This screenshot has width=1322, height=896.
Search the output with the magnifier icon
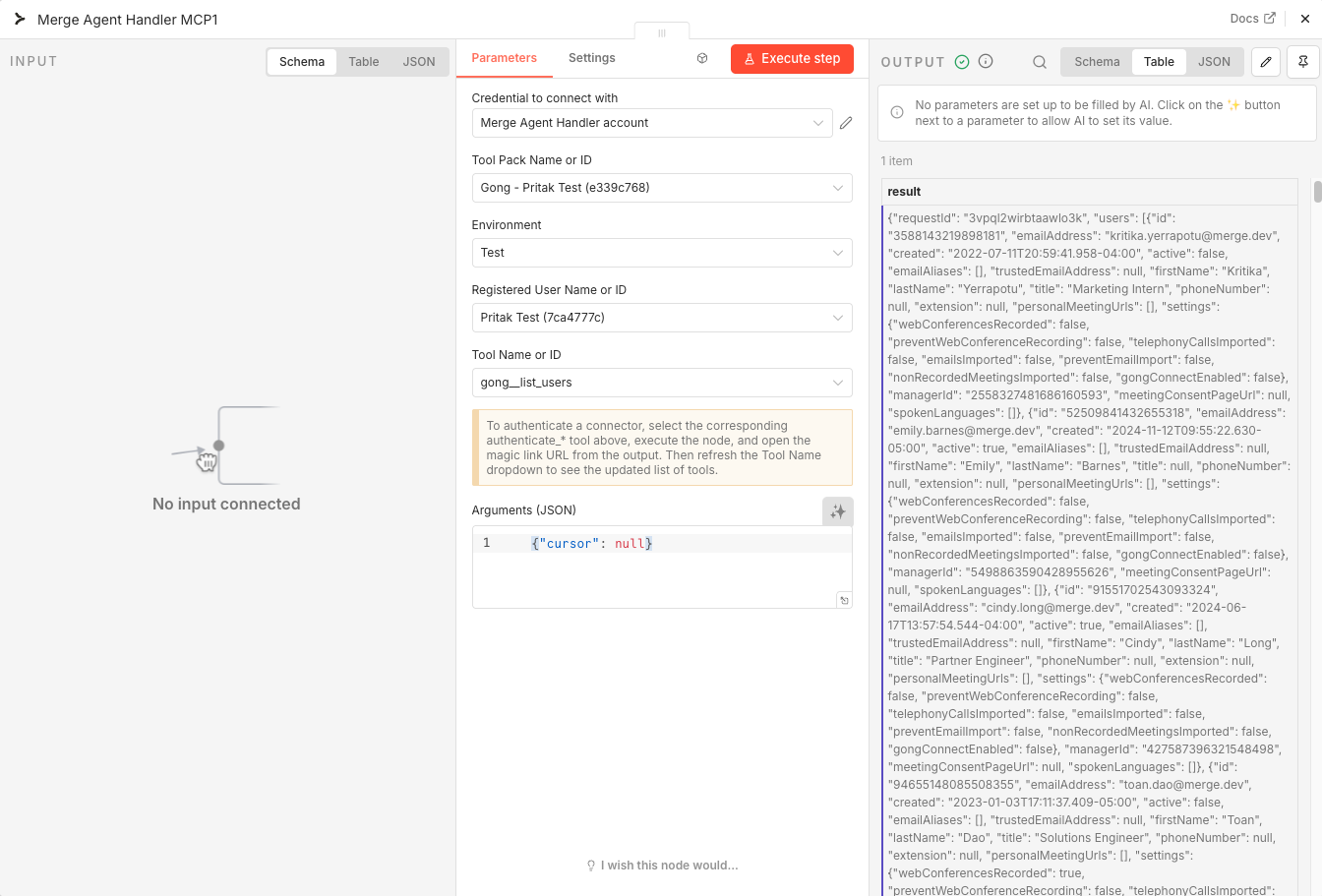click(1040, 62)
